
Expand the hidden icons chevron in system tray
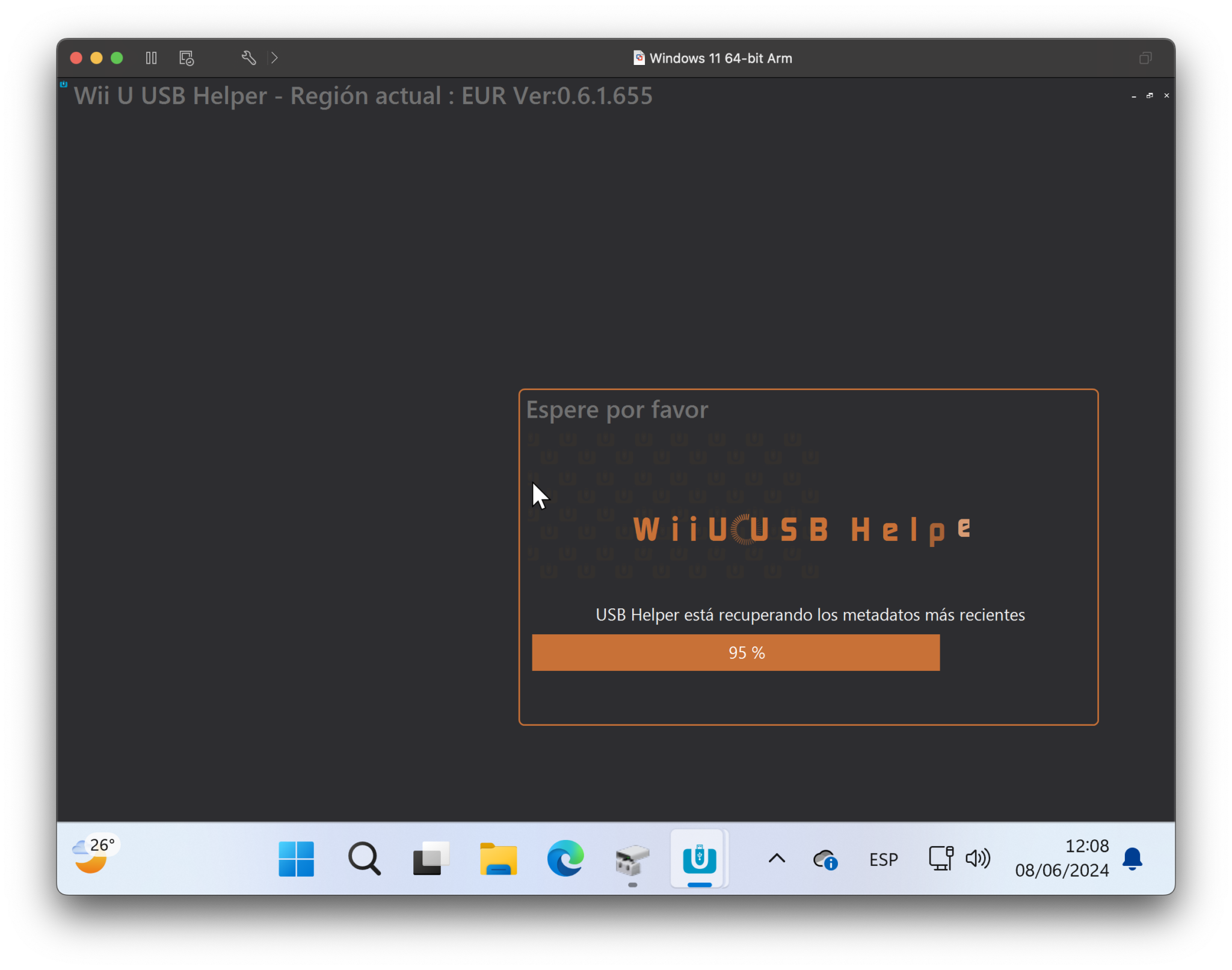(776, 859)
